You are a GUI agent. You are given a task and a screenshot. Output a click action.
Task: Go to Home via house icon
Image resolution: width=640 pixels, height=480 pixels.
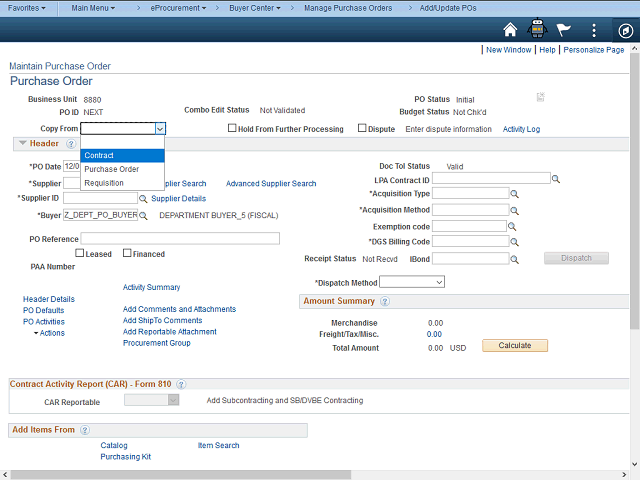pyautogui.click(x=511, y=30)
